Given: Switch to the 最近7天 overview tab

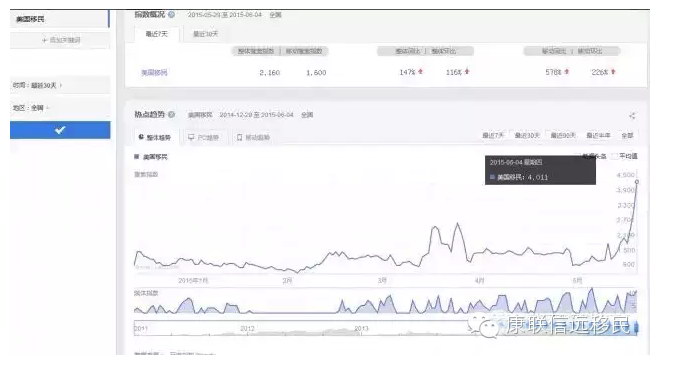Looking at the screenshot, I should [156, 34].
